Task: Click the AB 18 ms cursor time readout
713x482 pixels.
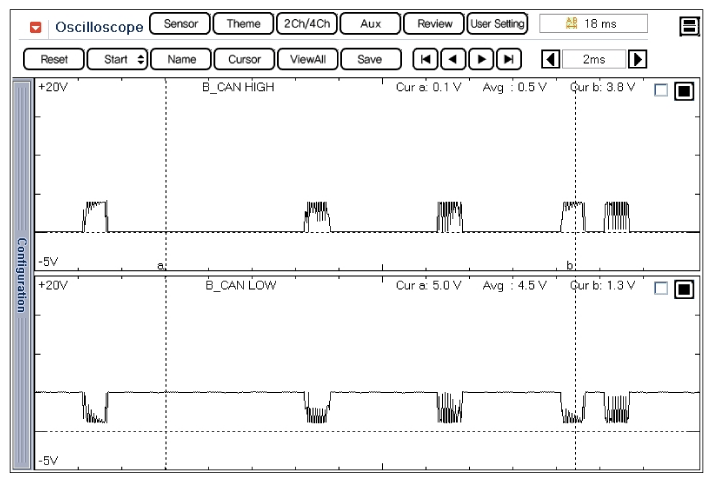Action: pyautogui.click(x=593, y=24)
